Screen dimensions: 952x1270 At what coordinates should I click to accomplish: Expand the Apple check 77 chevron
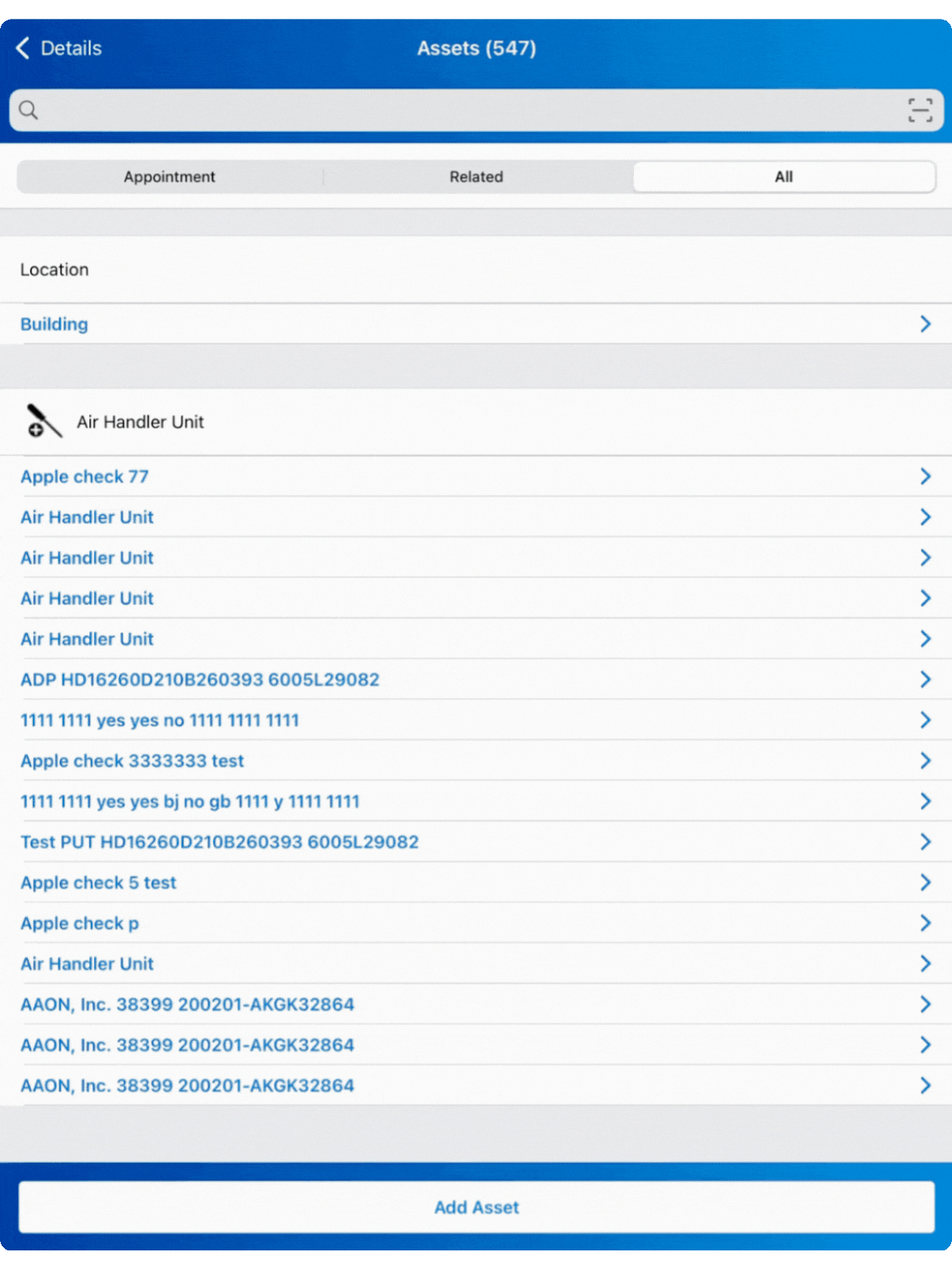[925, 477]
